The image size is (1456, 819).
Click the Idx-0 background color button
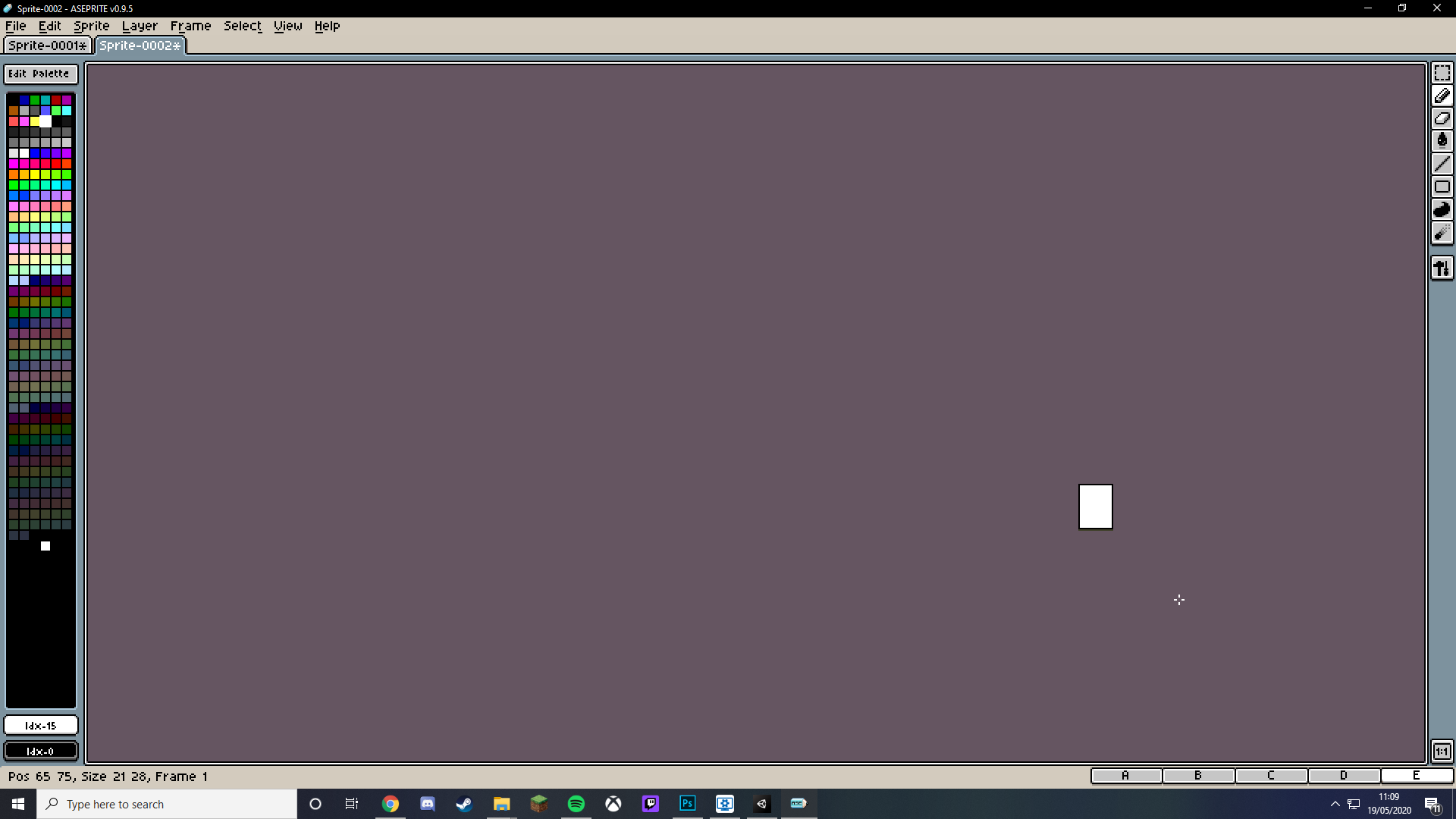click(41, 752)
